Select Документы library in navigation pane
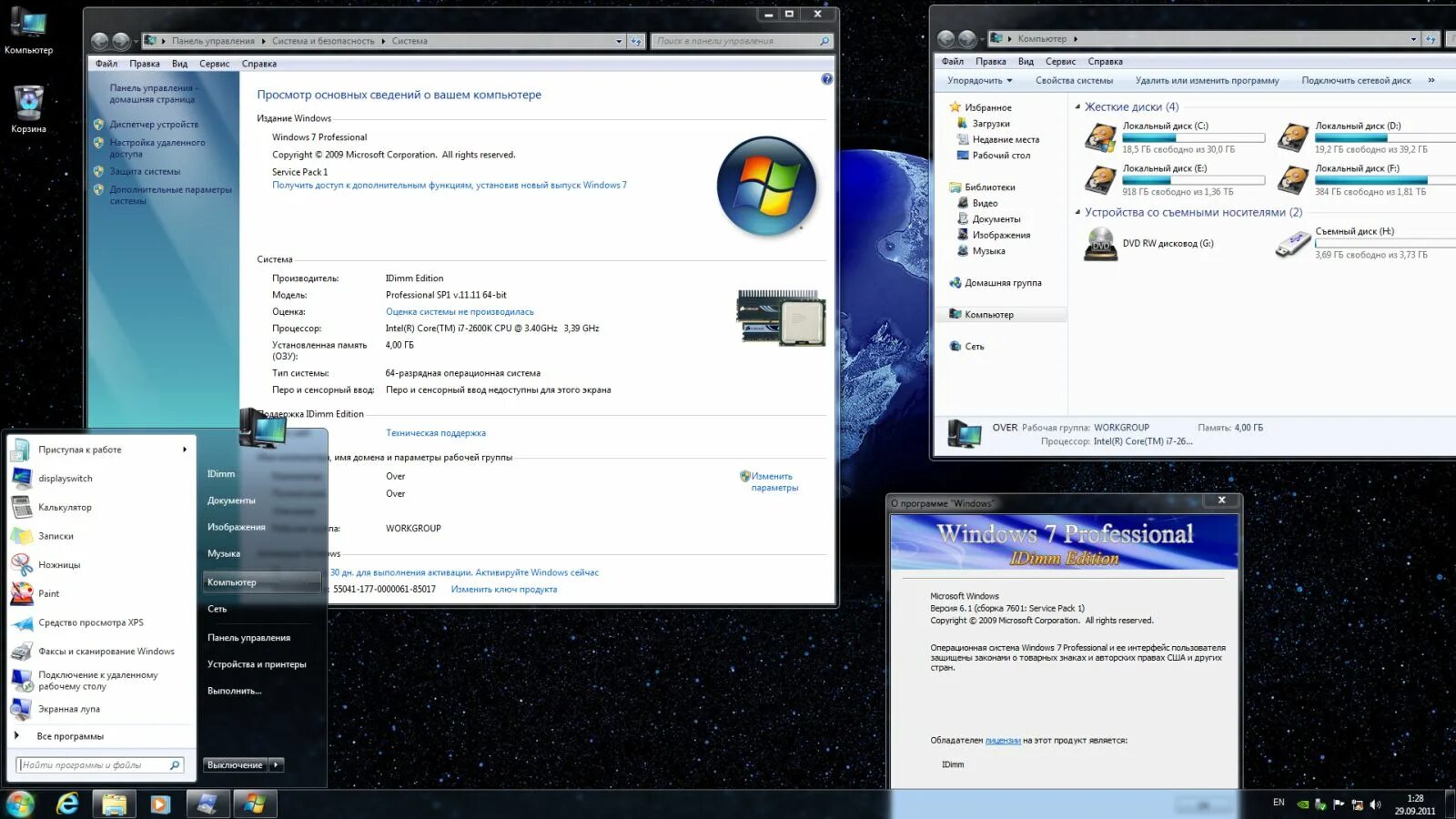 pos(996,219)
